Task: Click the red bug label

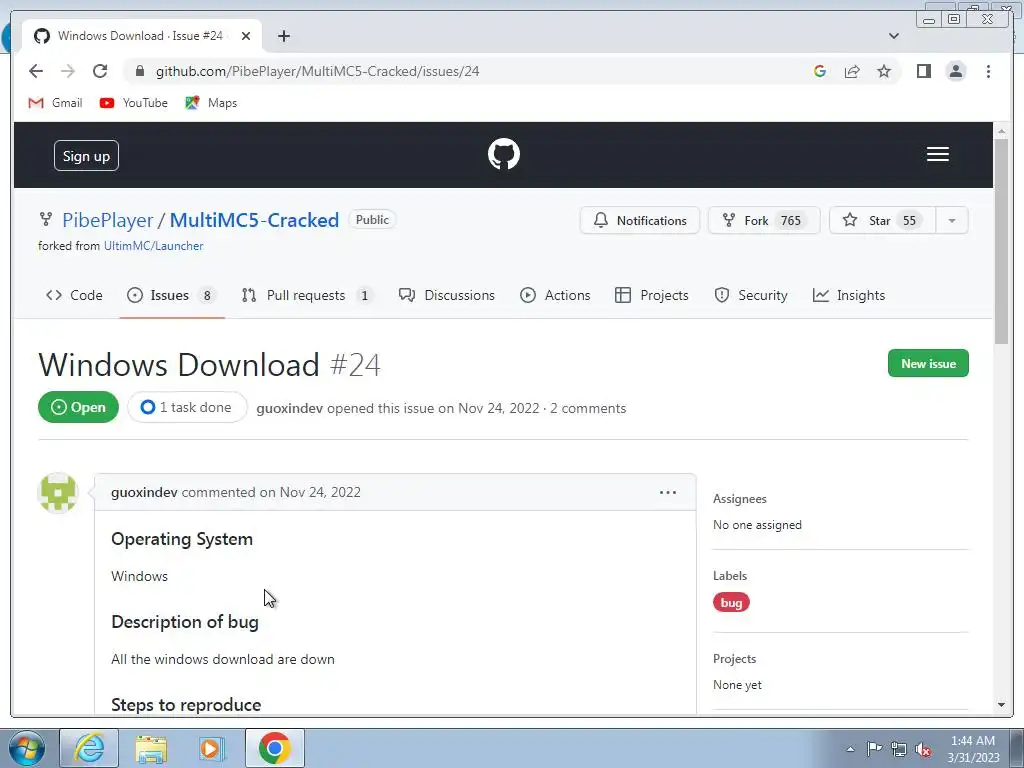Action: click(x=731, y=602)
